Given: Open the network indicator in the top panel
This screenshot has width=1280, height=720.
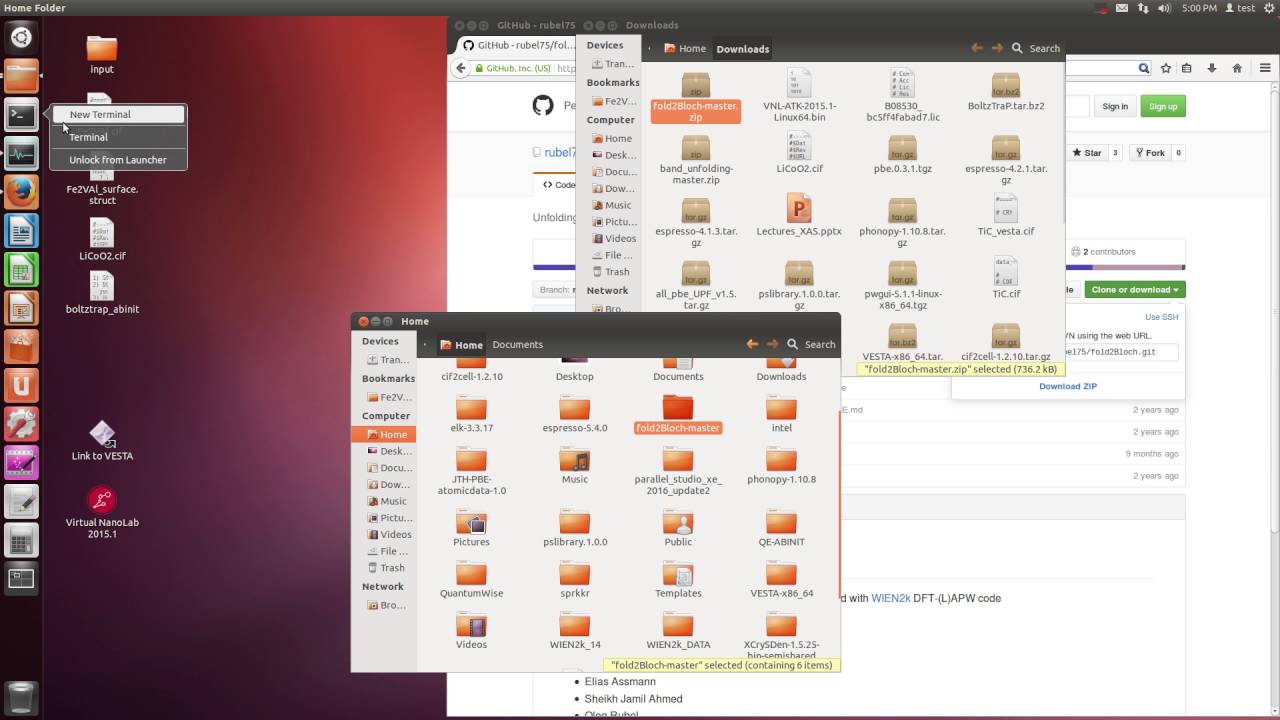Looking at the screenshot, I should (x=1143, y=8).
